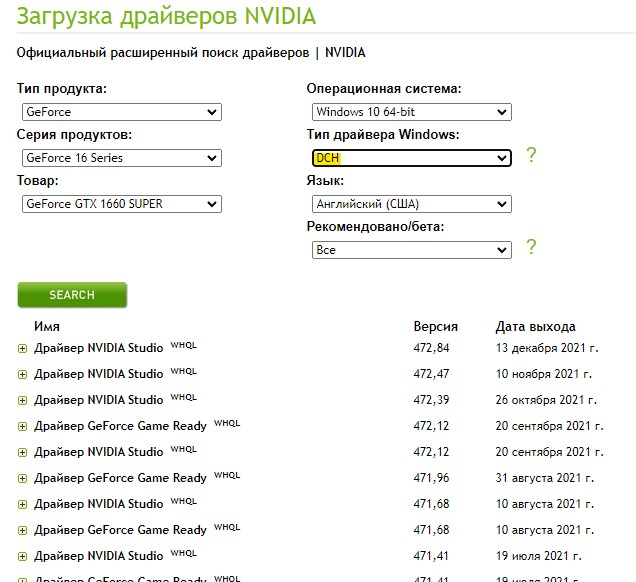636x582 pixels.
Task: Click the Загрузка драйверов NVIDIA page heading
Action: pyautogui.click(x=166, y=16)
